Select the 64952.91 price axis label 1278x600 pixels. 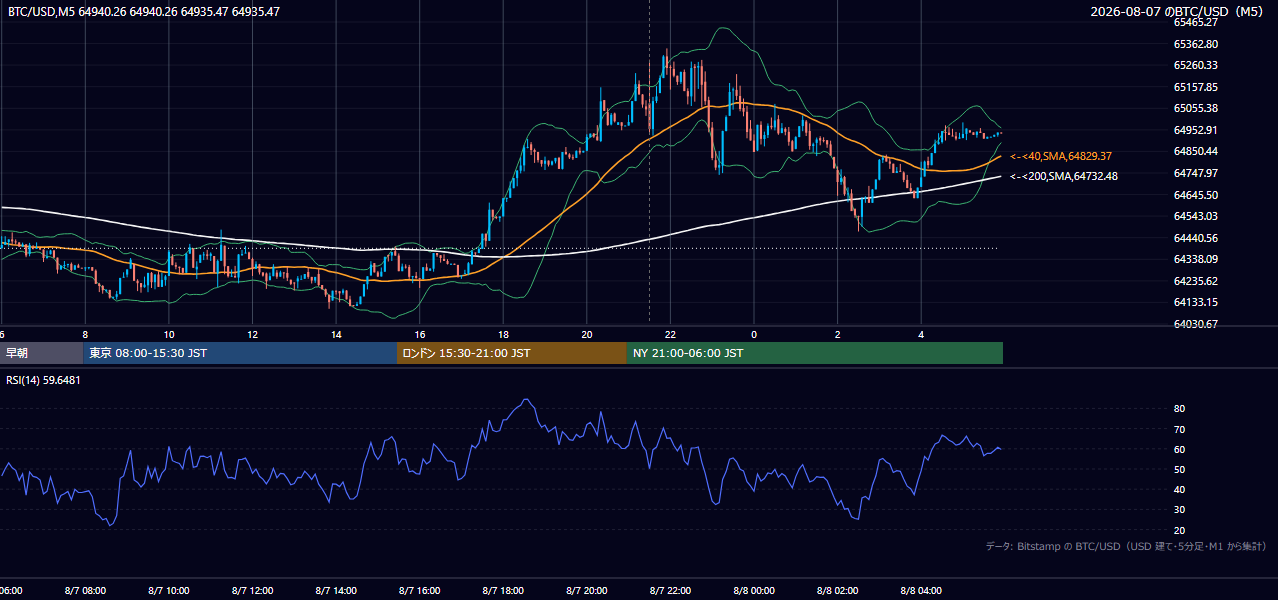click(x=1195, y=130)
